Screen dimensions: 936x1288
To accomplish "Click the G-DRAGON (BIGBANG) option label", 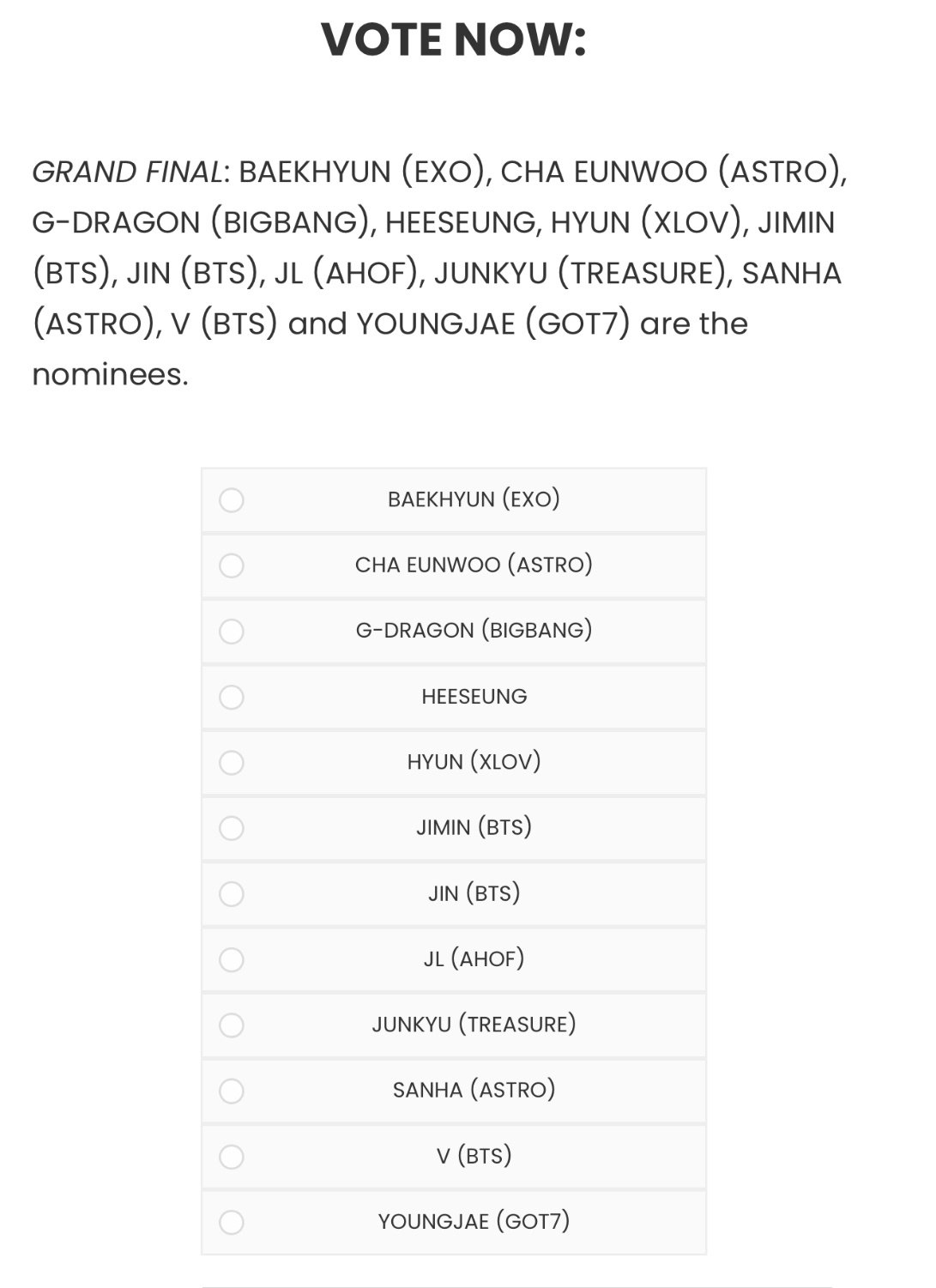I will pyautogui.click(x=474, y=631).
